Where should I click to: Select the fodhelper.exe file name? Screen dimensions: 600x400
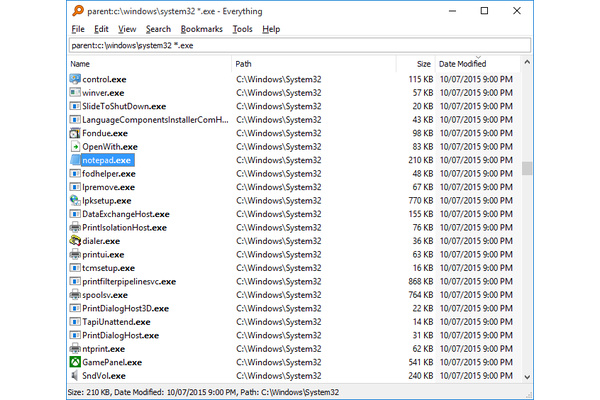pos(109,173)
